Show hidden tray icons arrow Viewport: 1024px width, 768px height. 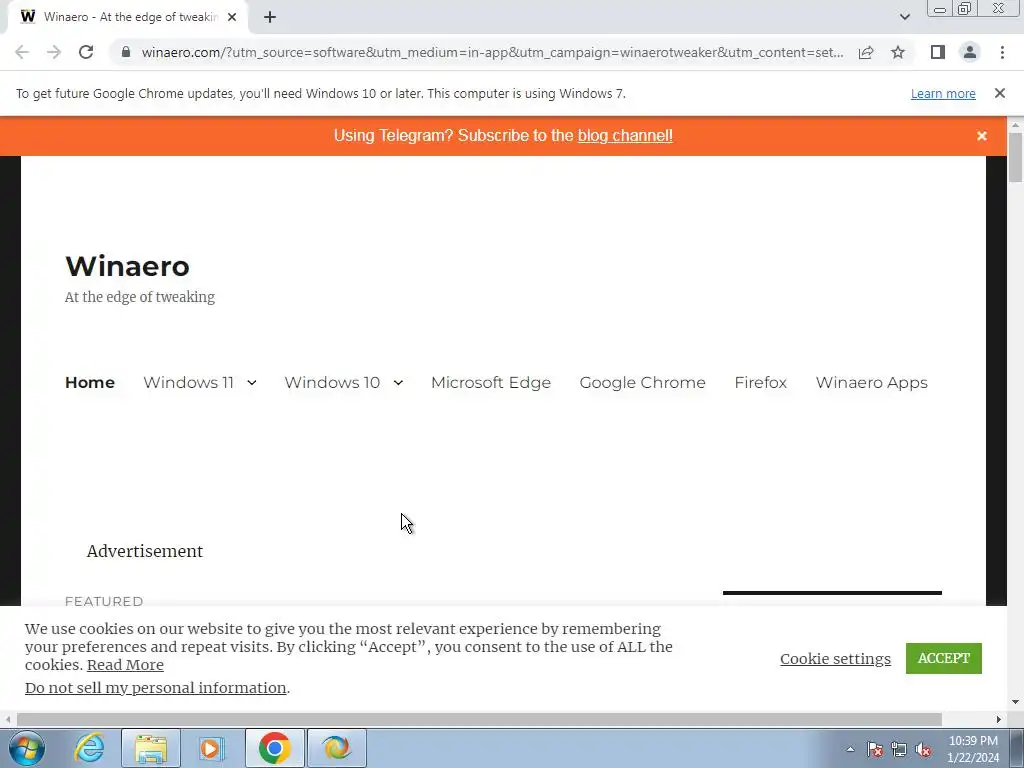(x=850, y=749)
